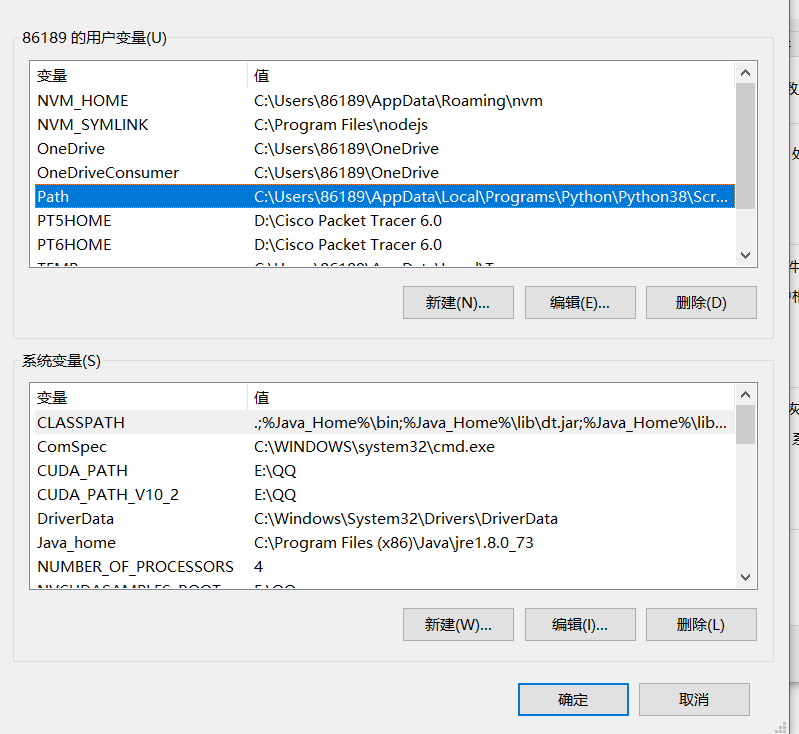The height and width of the screenshot is (734, 799).
Task: Click 编辑(E)... for user variables
Action: pos(580,302)
